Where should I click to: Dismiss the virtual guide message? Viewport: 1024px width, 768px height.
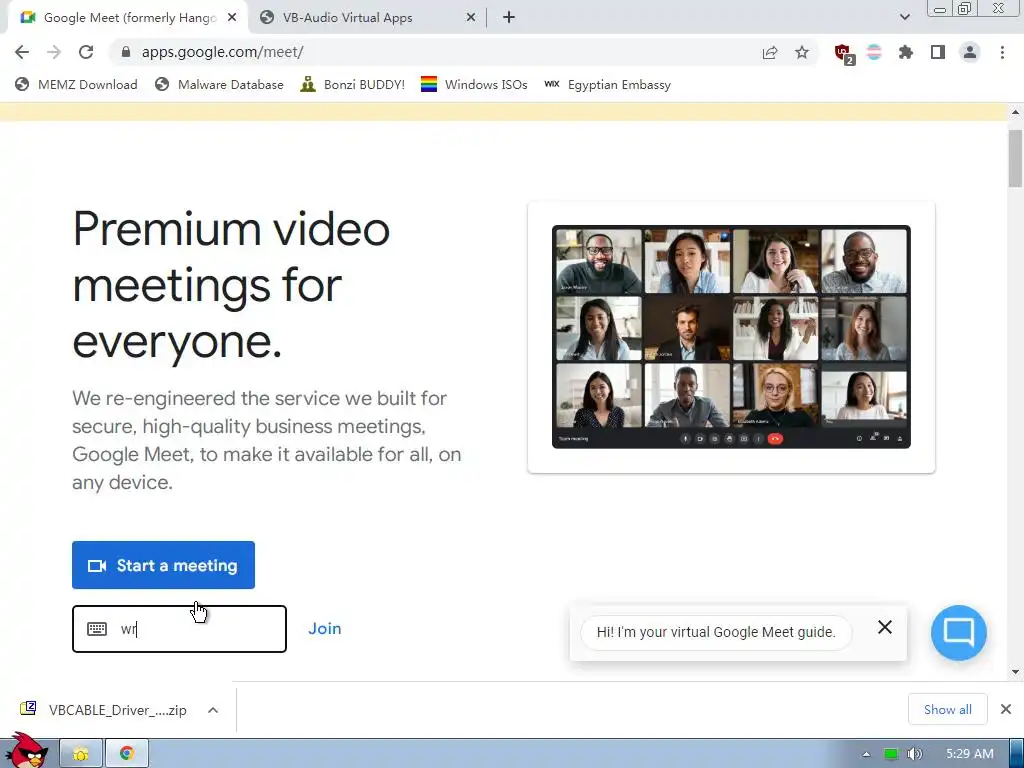[885, 627]
